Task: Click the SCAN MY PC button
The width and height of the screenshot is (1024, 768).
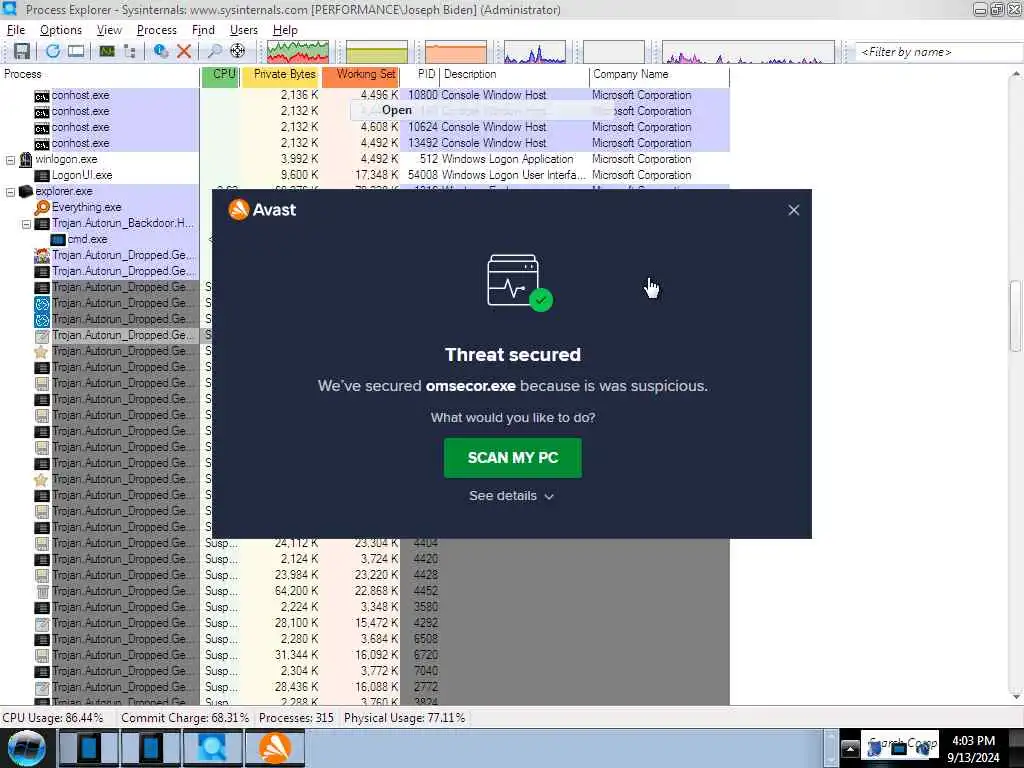Action: pos(513,458)
